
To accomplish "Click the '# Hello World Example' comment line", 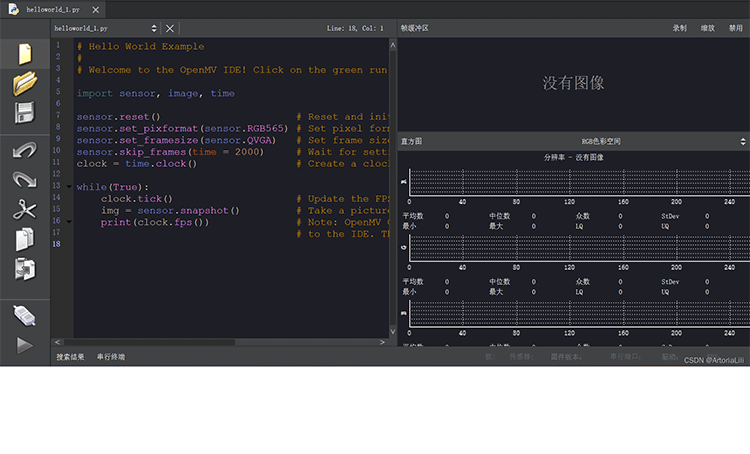I will [x=141, y=46].
